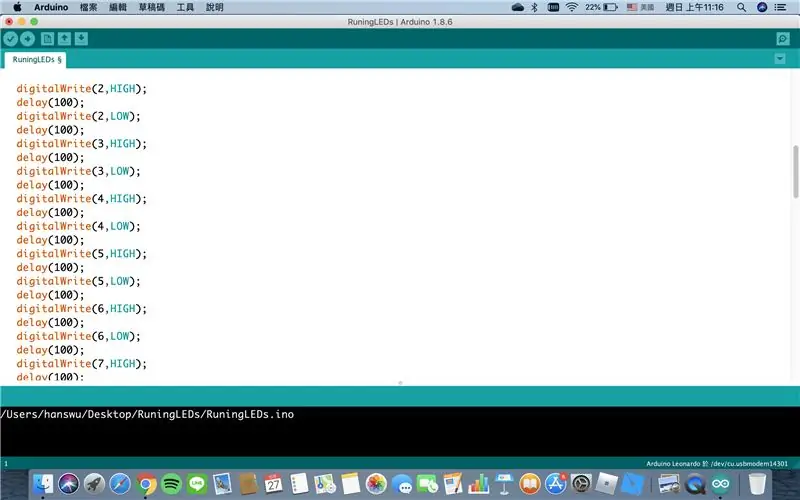Viewport: 800px width, 500px height.
Task: Click the Arduino icon in the Dock
Action: 720,484
